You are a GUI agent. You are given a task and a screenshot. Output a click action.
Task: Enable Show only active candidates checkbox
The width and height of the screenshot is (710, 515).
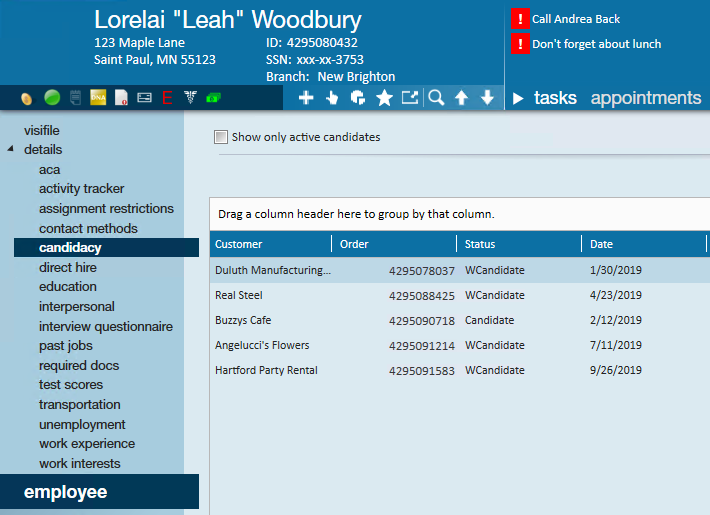221,137
